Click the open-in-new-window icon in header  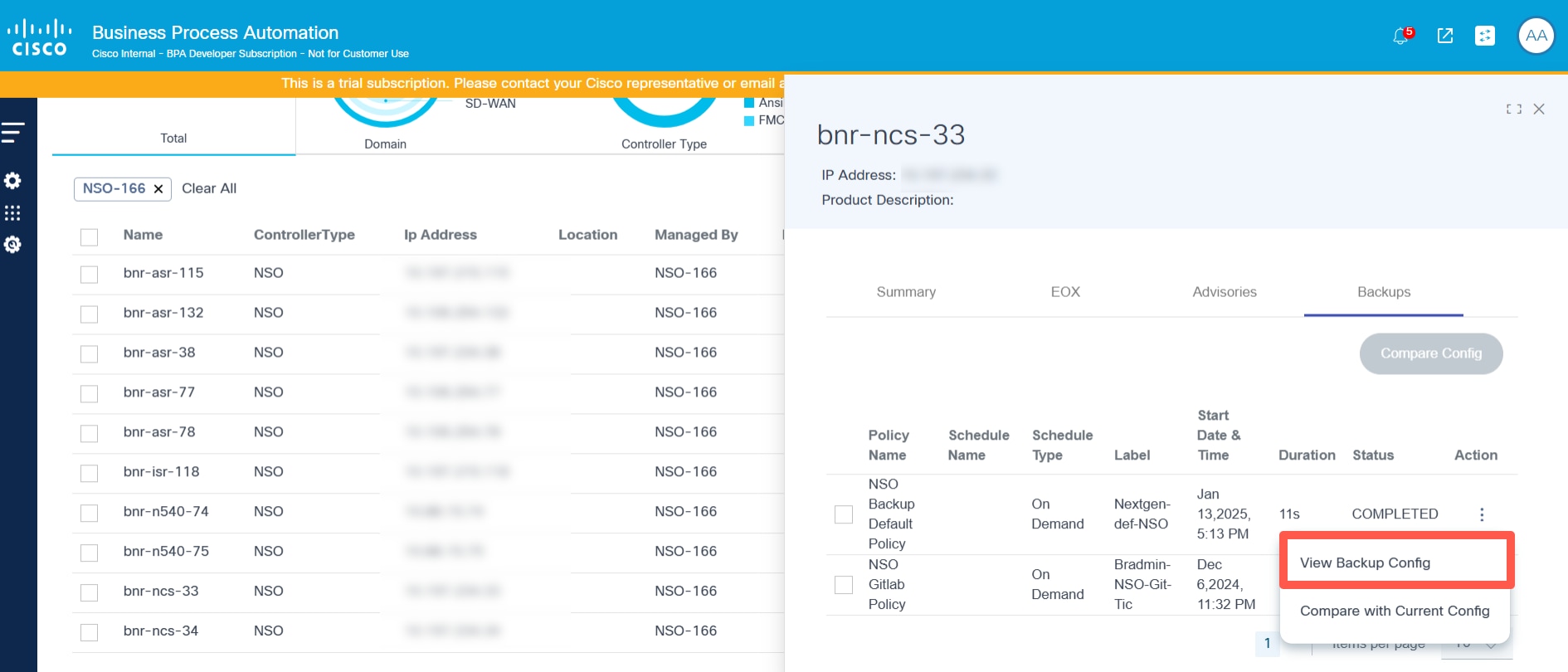tap(1444, 36)
